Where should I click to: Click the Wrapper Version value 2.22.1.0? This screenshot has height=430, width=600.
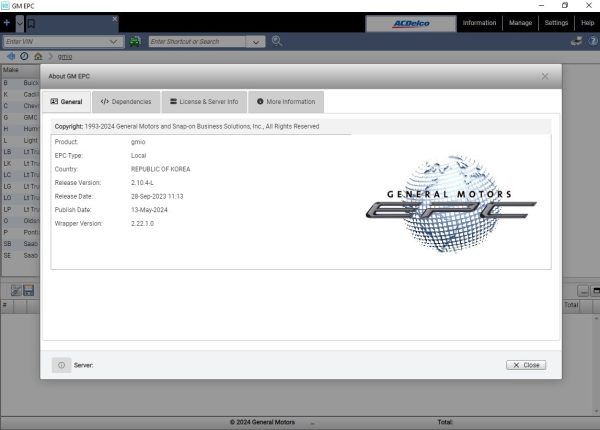142,224
